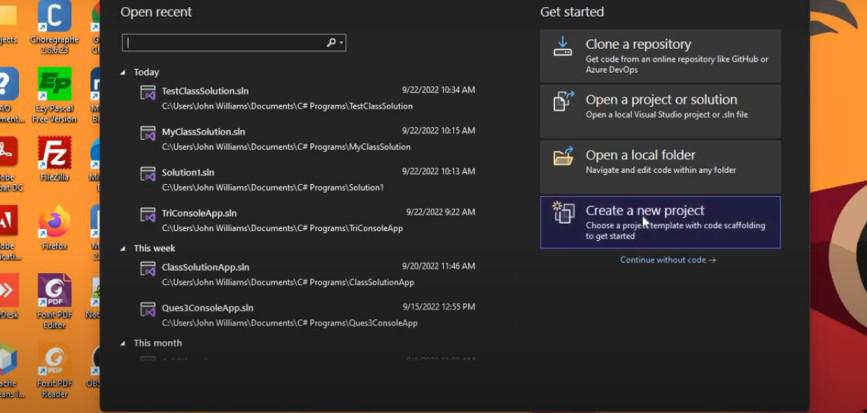Select Solution1.sln file name
The height and width of the screenshot is (413, 867).
point(188,172)
